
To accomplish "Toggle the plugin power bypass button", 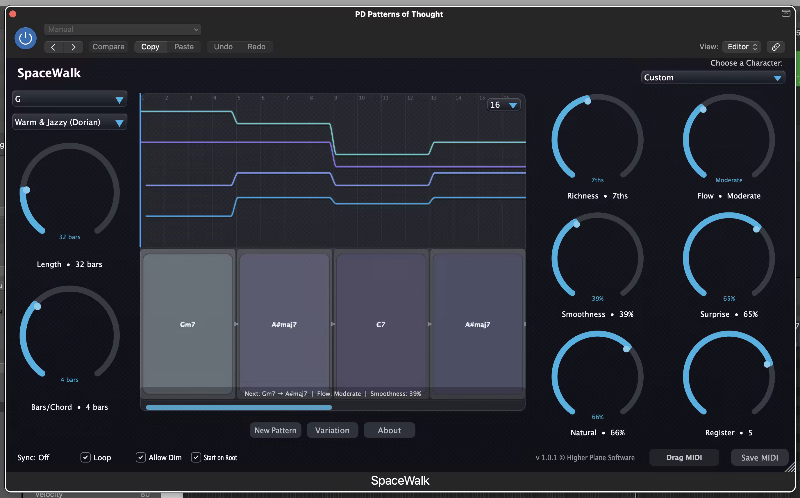I will click(x=26, y=38).
